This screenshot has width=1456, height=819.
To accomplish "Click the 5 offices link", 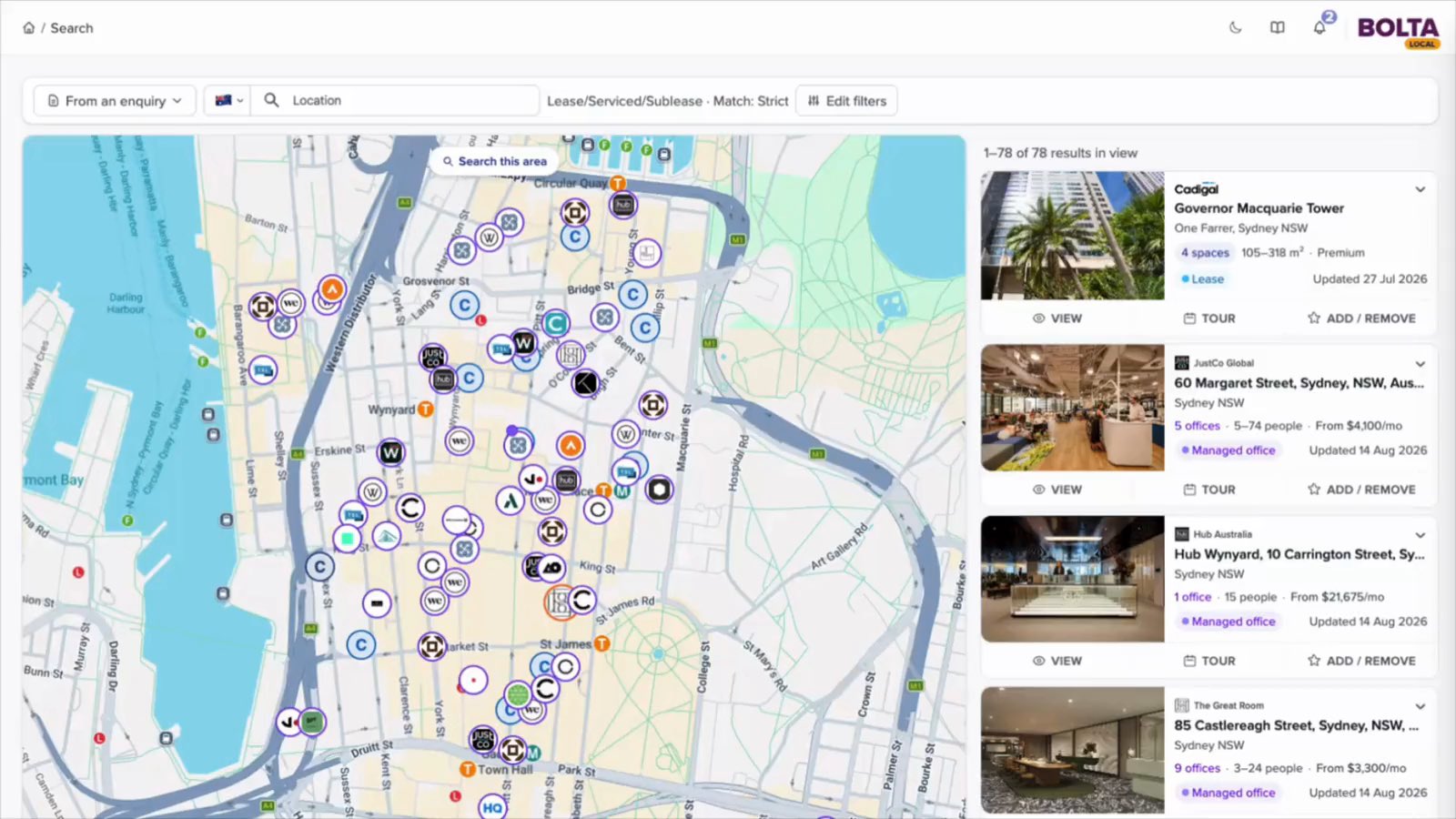I will click(1197, 426).
